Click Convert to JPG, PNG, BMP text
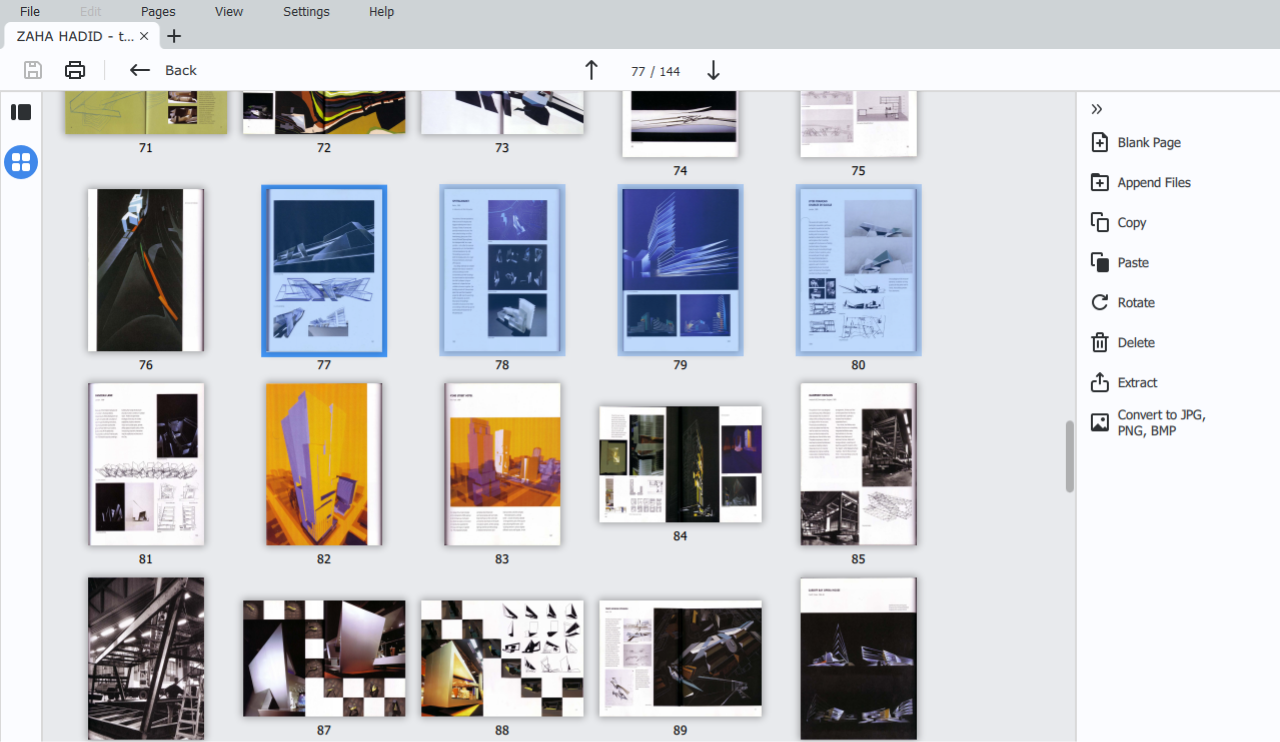 click(1162, 422)
